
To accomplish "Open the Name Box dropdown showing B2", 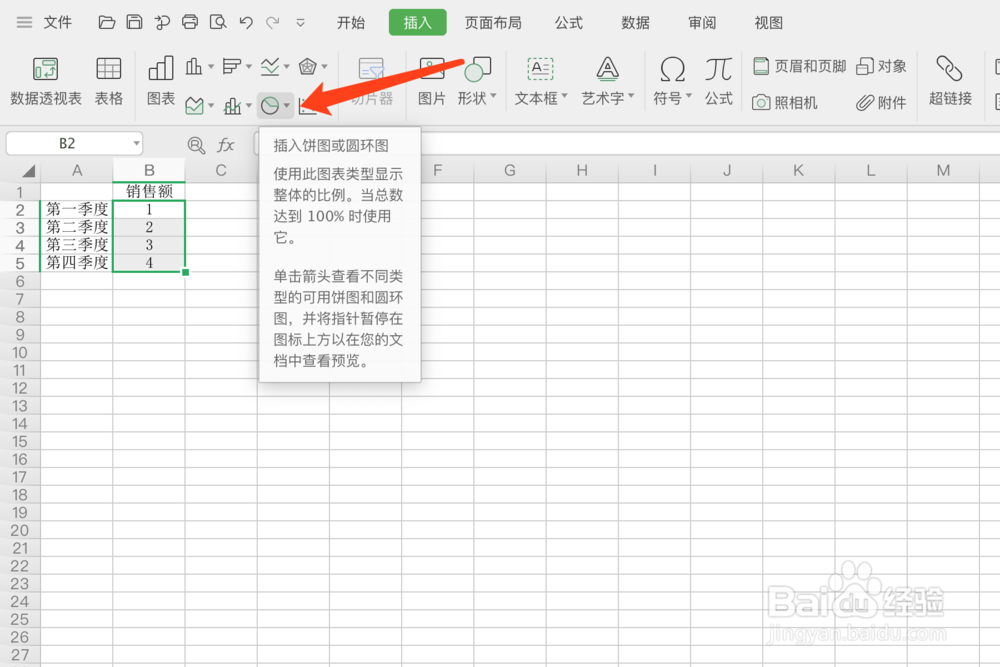I will pyautogui.click(x=136, y=143).
